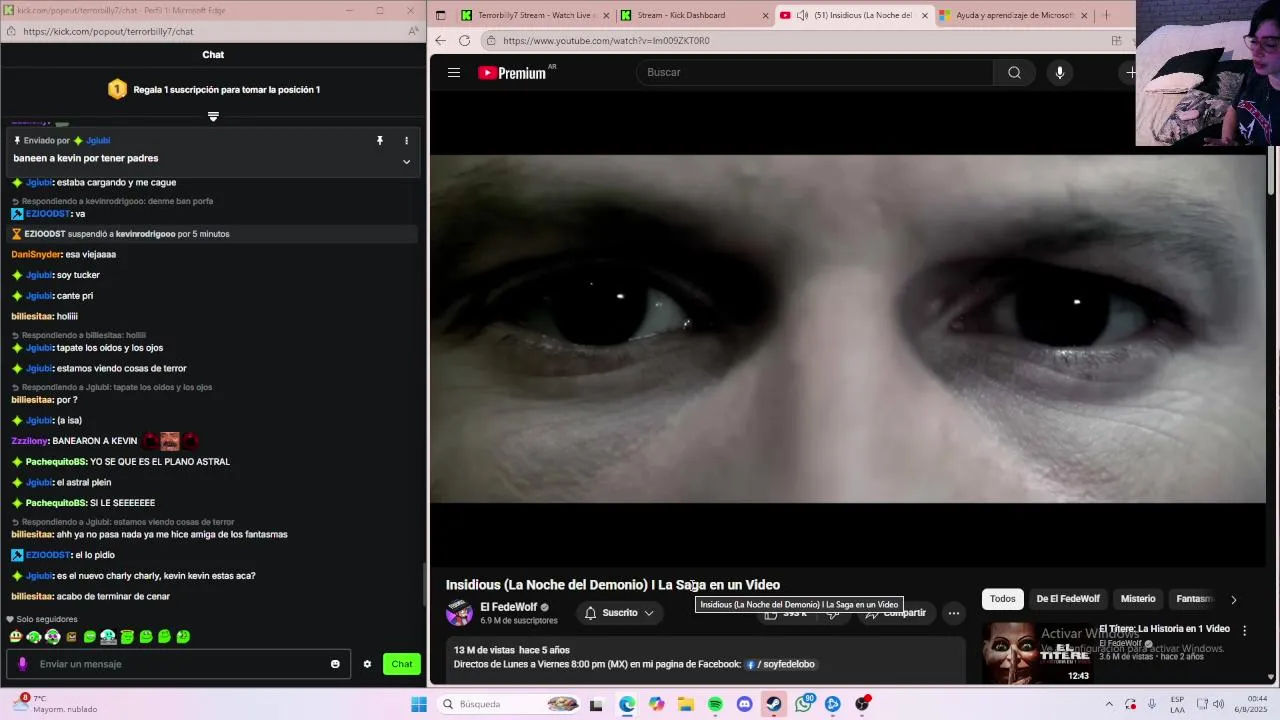The image size is (1280, 720).
Task: Switch to Terrorbilly7 Stream tab
Action: pos(533,15)
